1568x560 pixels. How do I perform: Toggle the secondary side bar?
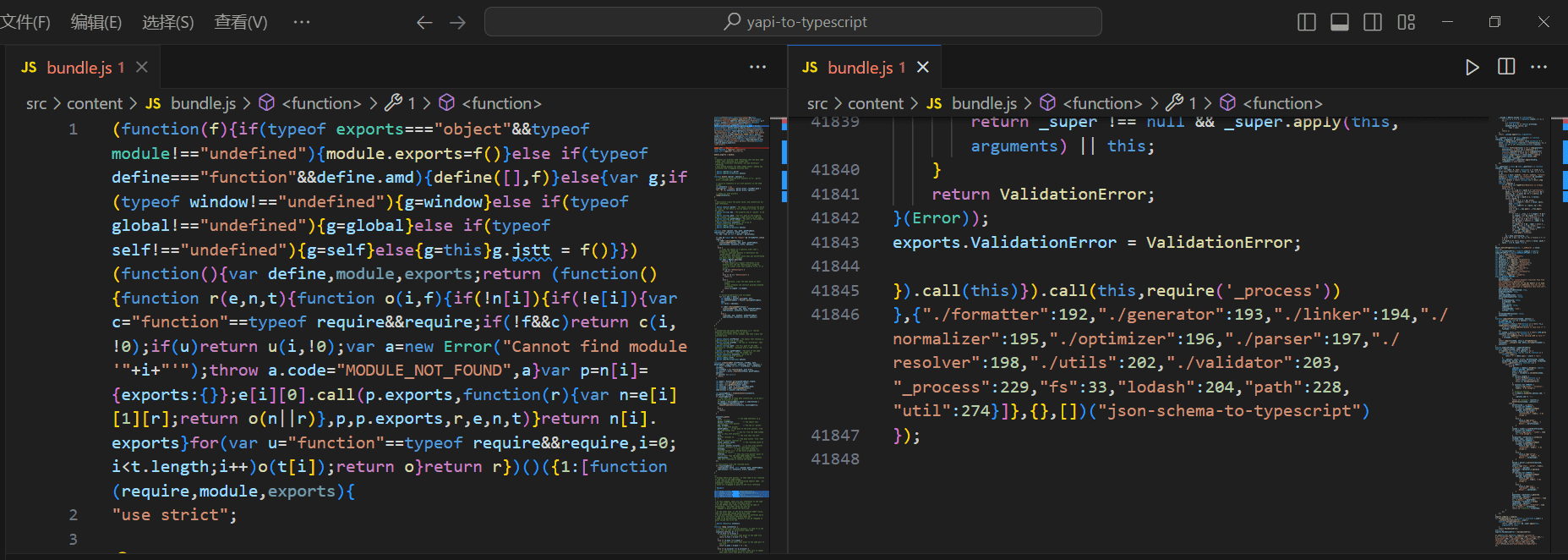(x=1373, y=22)
